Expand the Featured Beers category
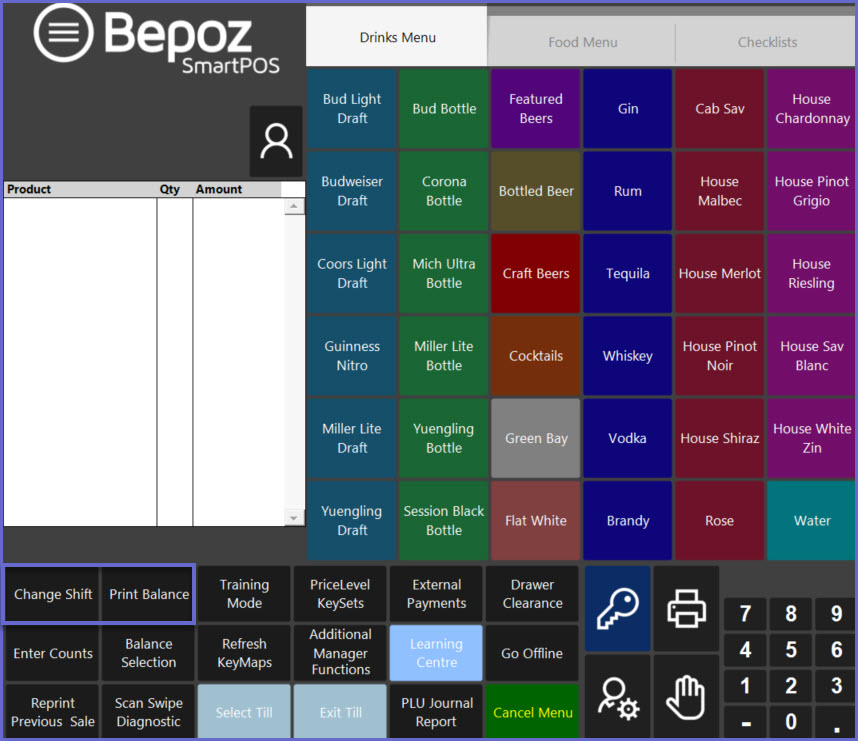Screen dimensions: 858x741 [x=536, y=109]
